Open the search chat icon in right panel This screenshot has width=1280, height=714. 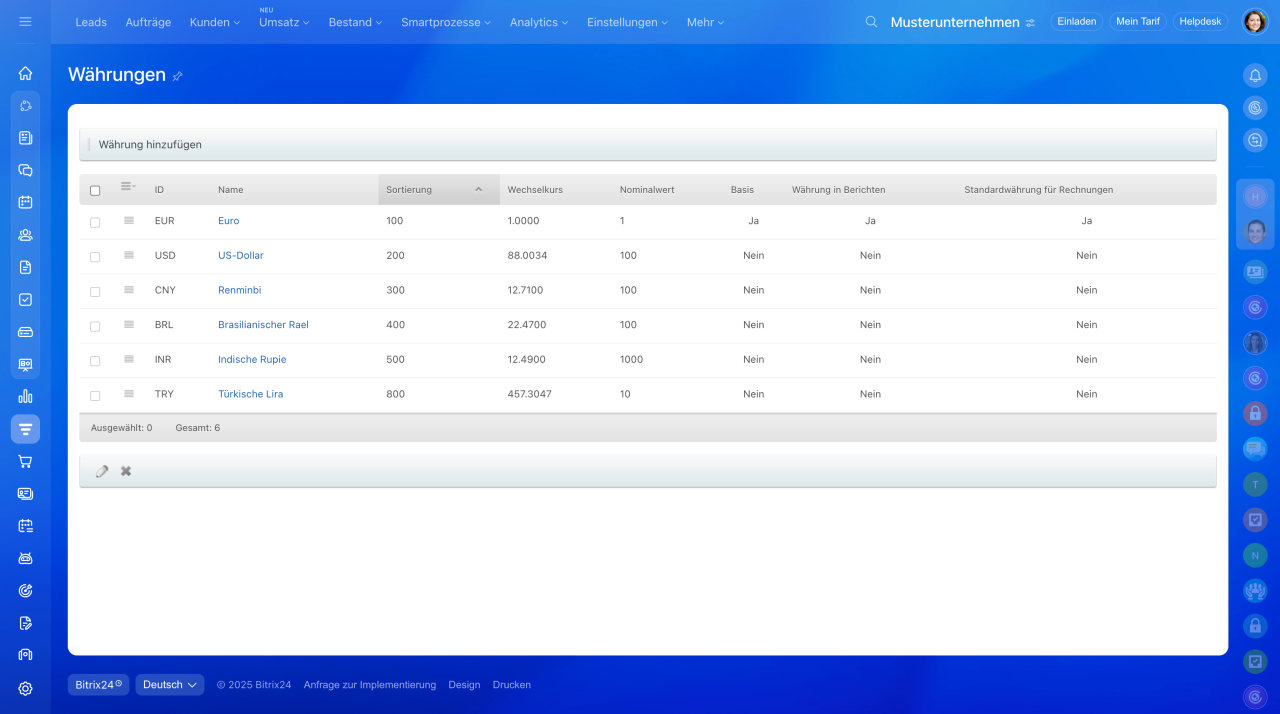point(1255,140)
